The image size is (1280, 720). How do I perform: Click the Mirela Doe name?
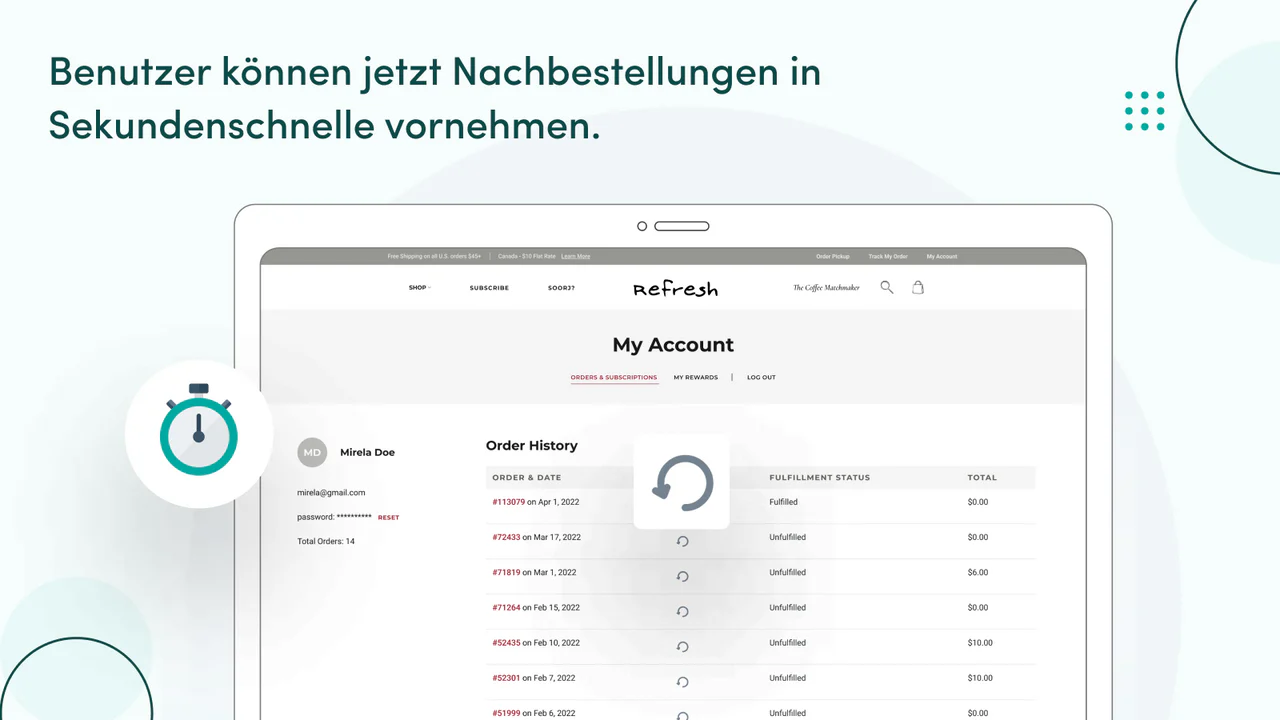367,452
